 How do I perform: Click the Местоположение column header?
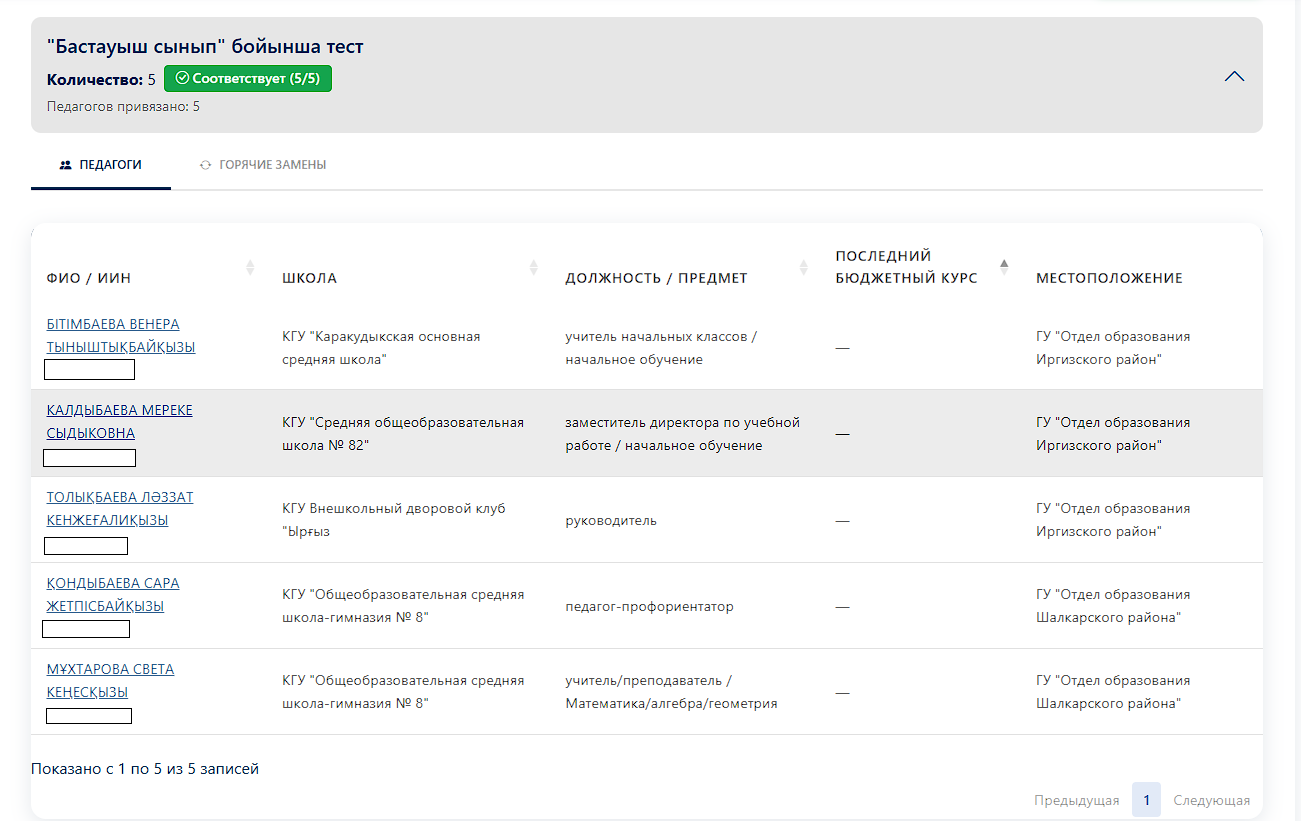coord(1109,278)
